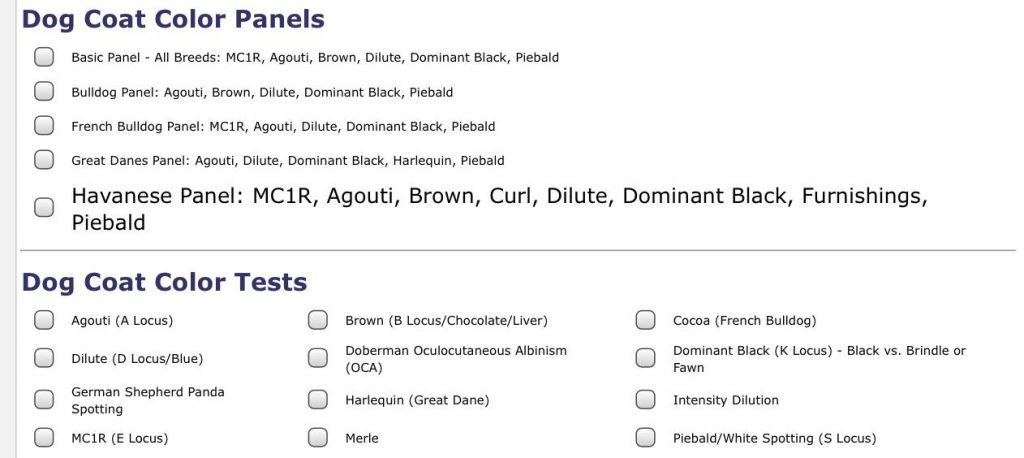The width and height of the screenshot is (1024, 458).
Task: Select the Harlequin (Great Dane) checkbox
Action: pyautogui.click(x=318, y=400)
